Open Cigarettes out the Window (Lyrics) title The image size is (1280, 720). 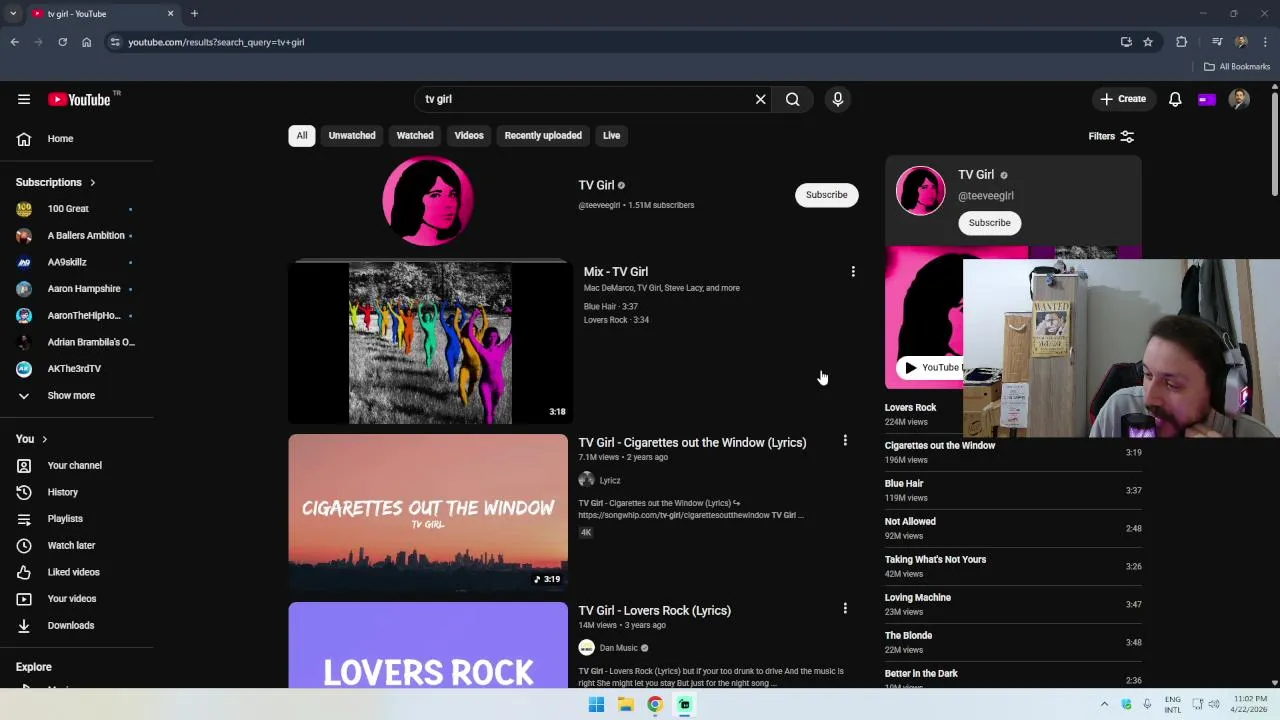[692, 442]
